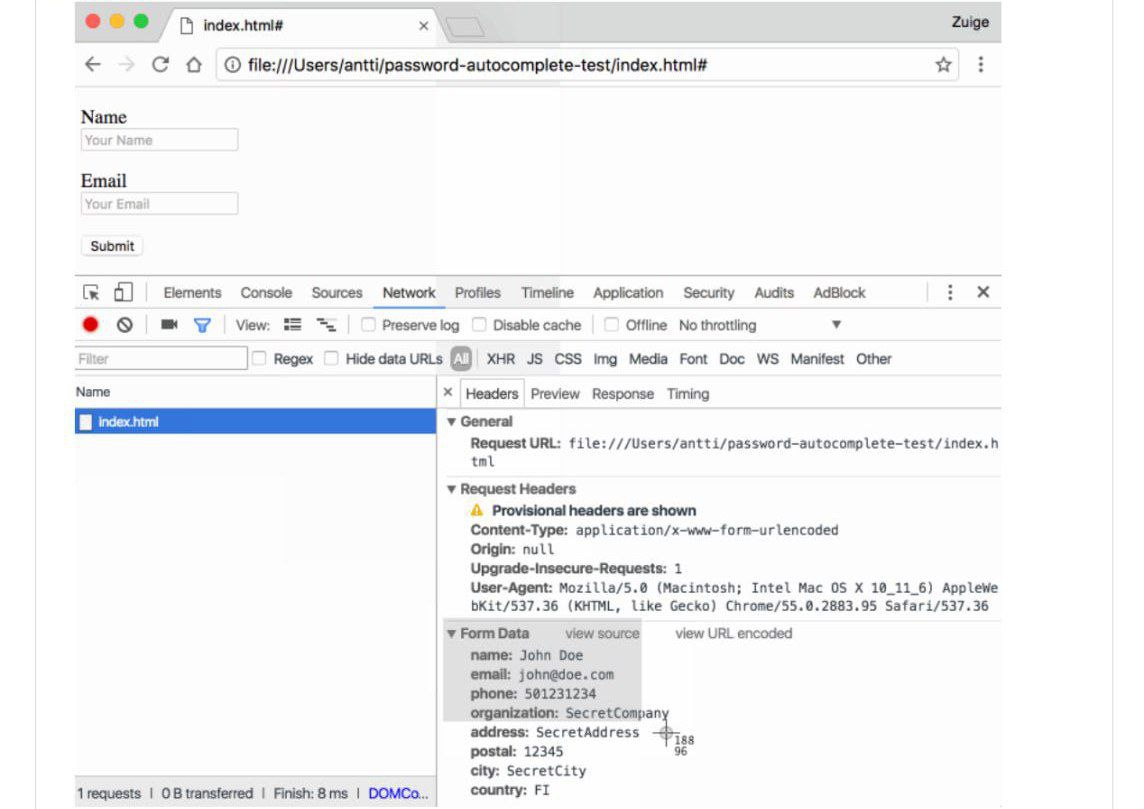Switch to the Console tab

[266, 293]
